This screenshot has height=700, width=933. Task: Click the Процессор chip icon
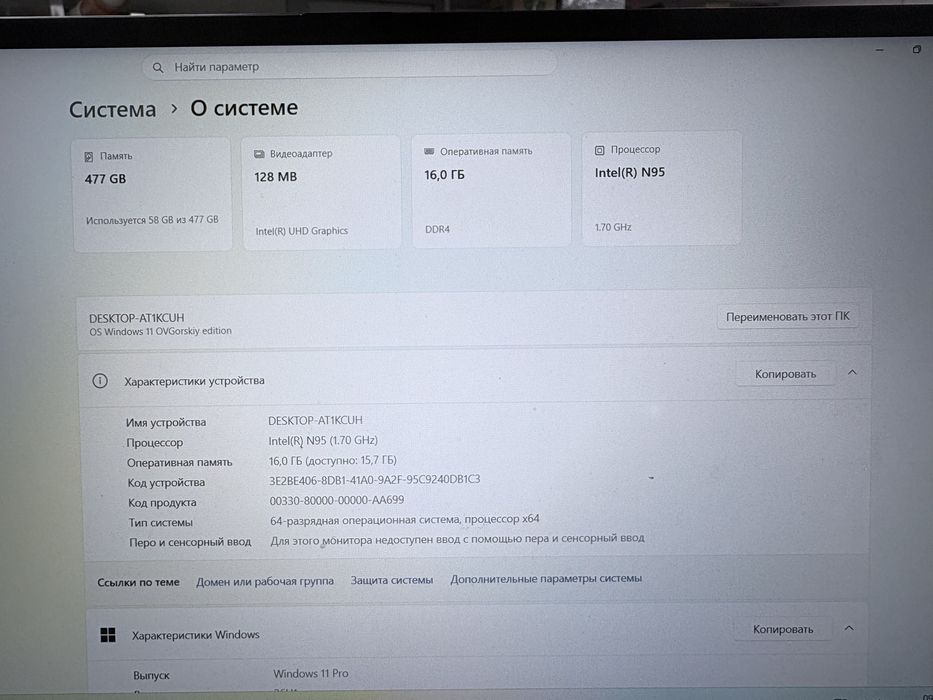point(600,151)
